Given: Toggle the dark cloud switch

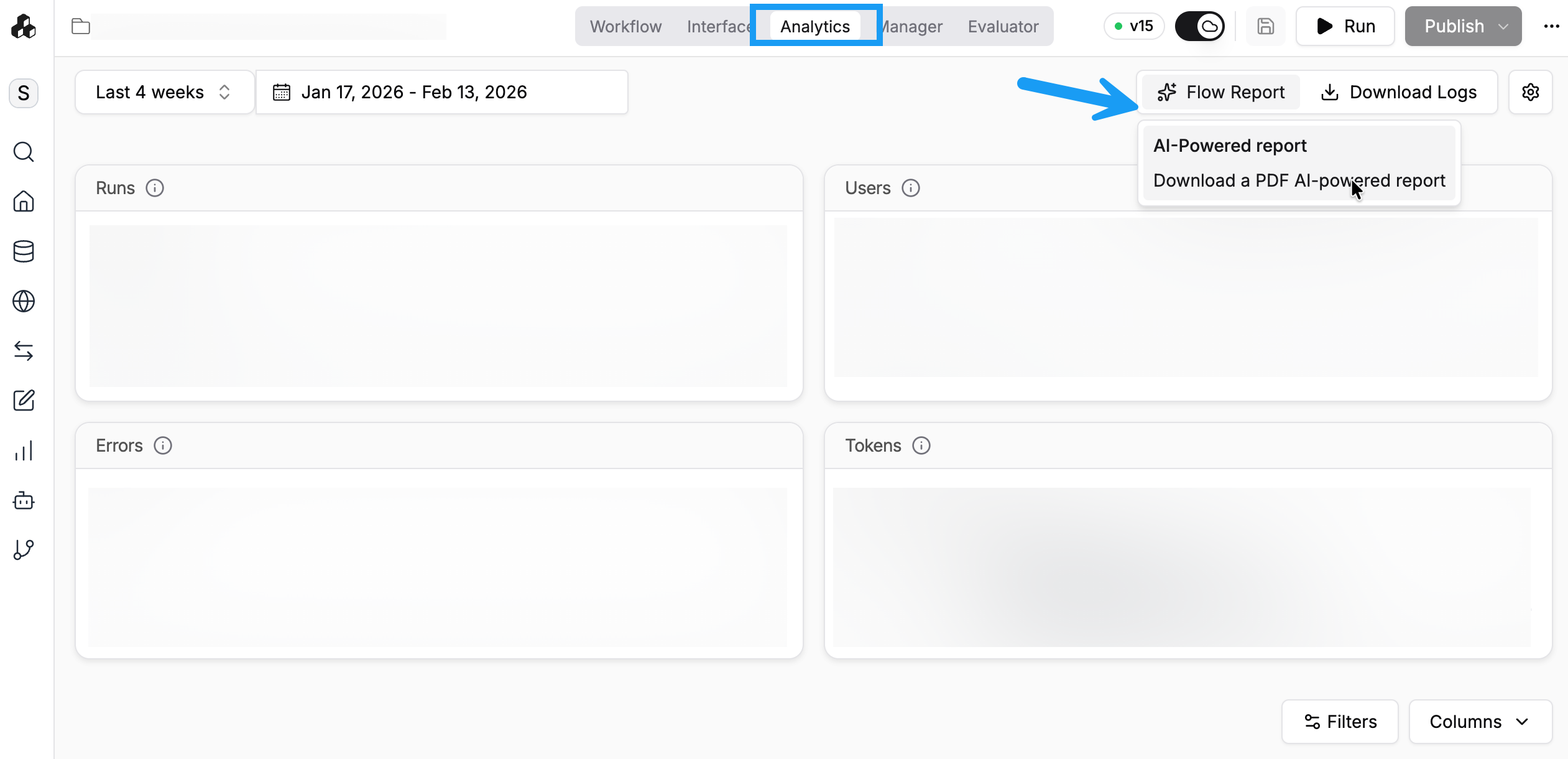Looking at the screenshot, I should pos(1199,26).
